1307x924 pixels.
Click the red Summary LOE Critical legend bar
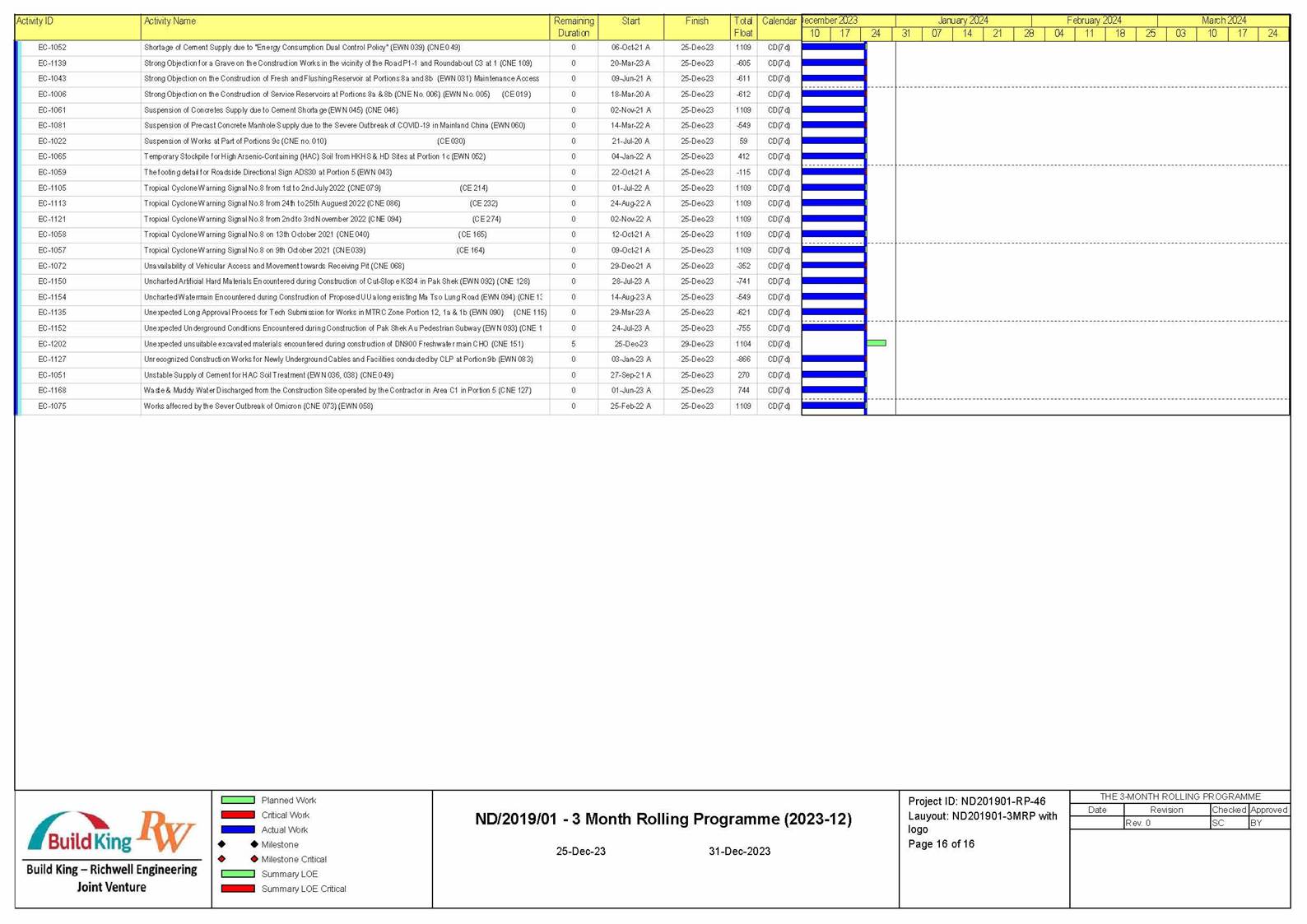click(238, 889)
